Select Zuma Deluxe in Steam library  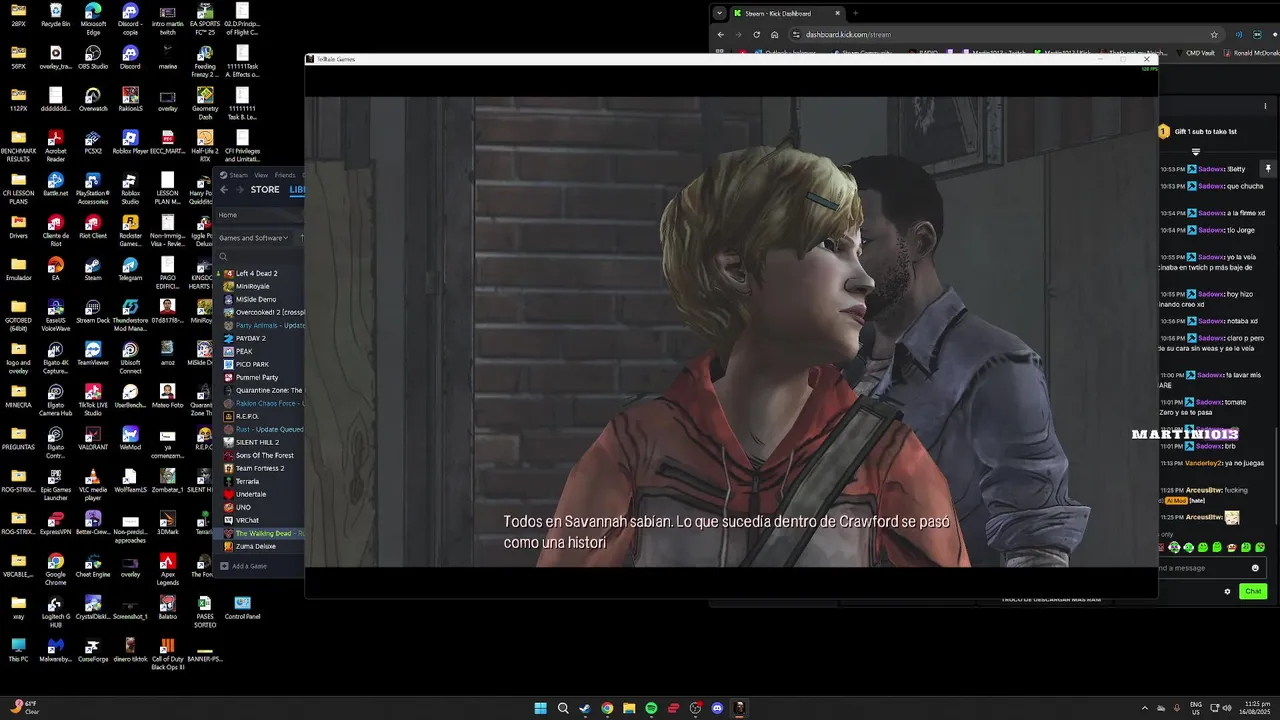pyautogui.click(x=255, y=546)
